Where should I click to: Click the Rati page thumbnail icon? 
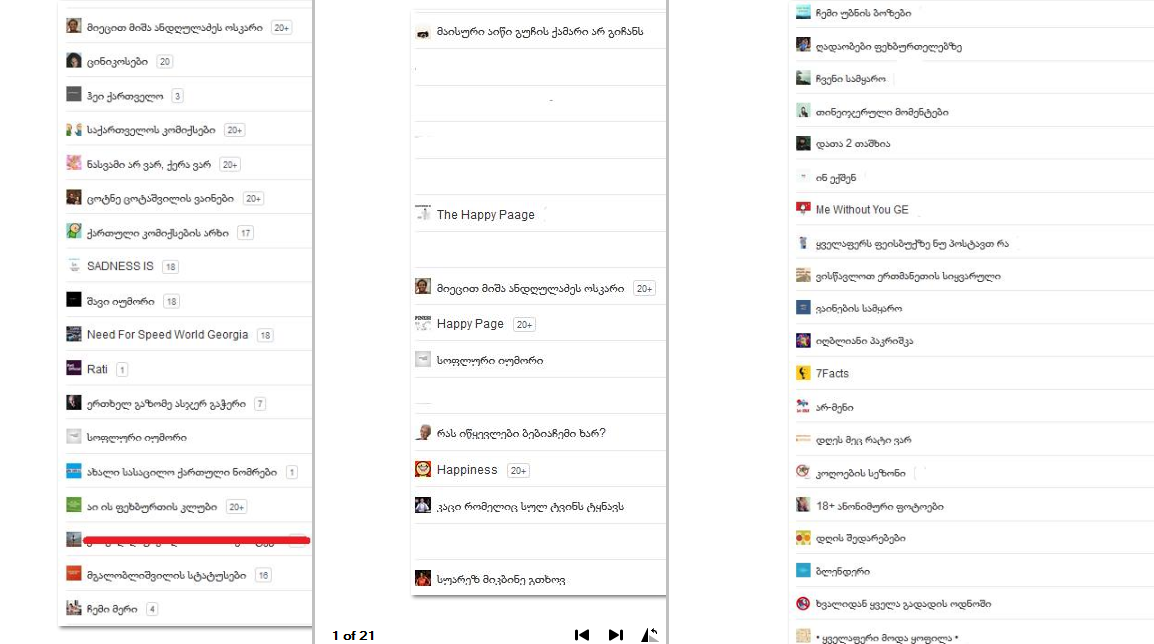click(x=74, y=368)
